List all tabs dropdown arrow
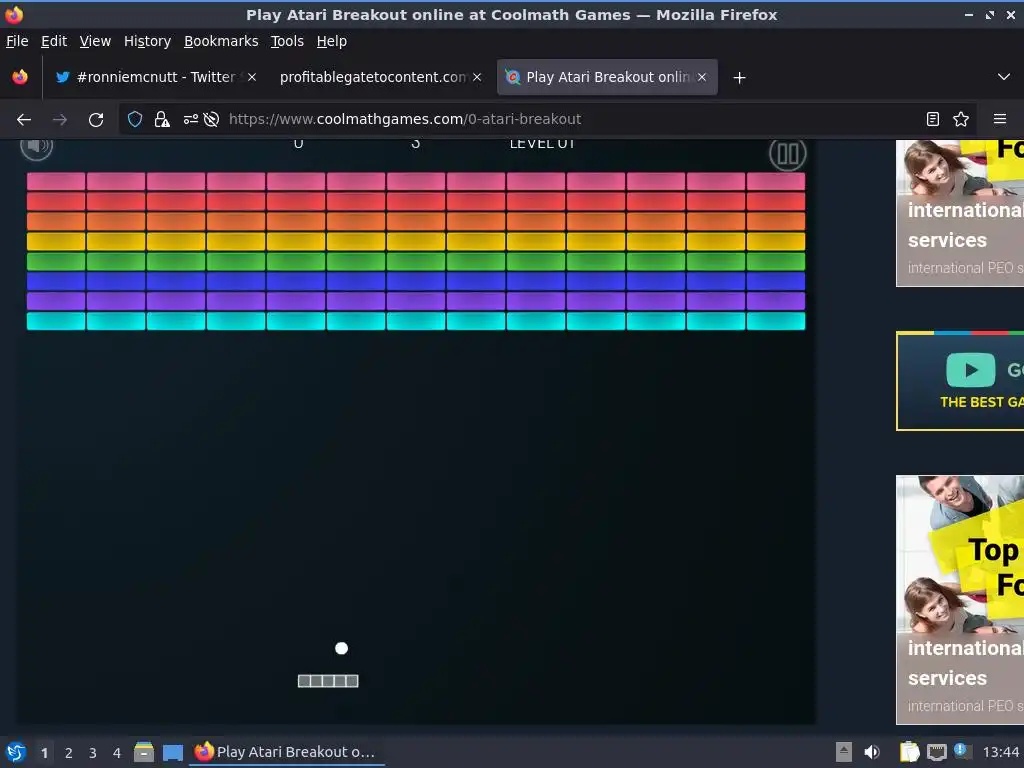 pos(1004,77)
